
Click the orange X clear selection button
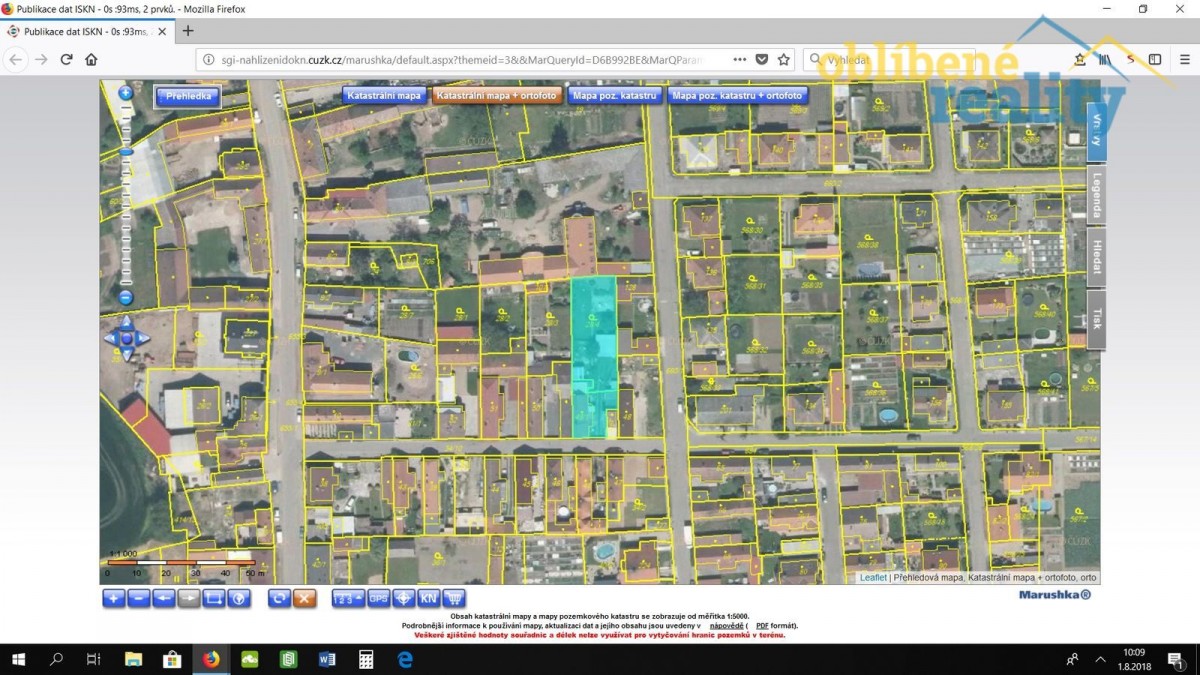point(305,598)
